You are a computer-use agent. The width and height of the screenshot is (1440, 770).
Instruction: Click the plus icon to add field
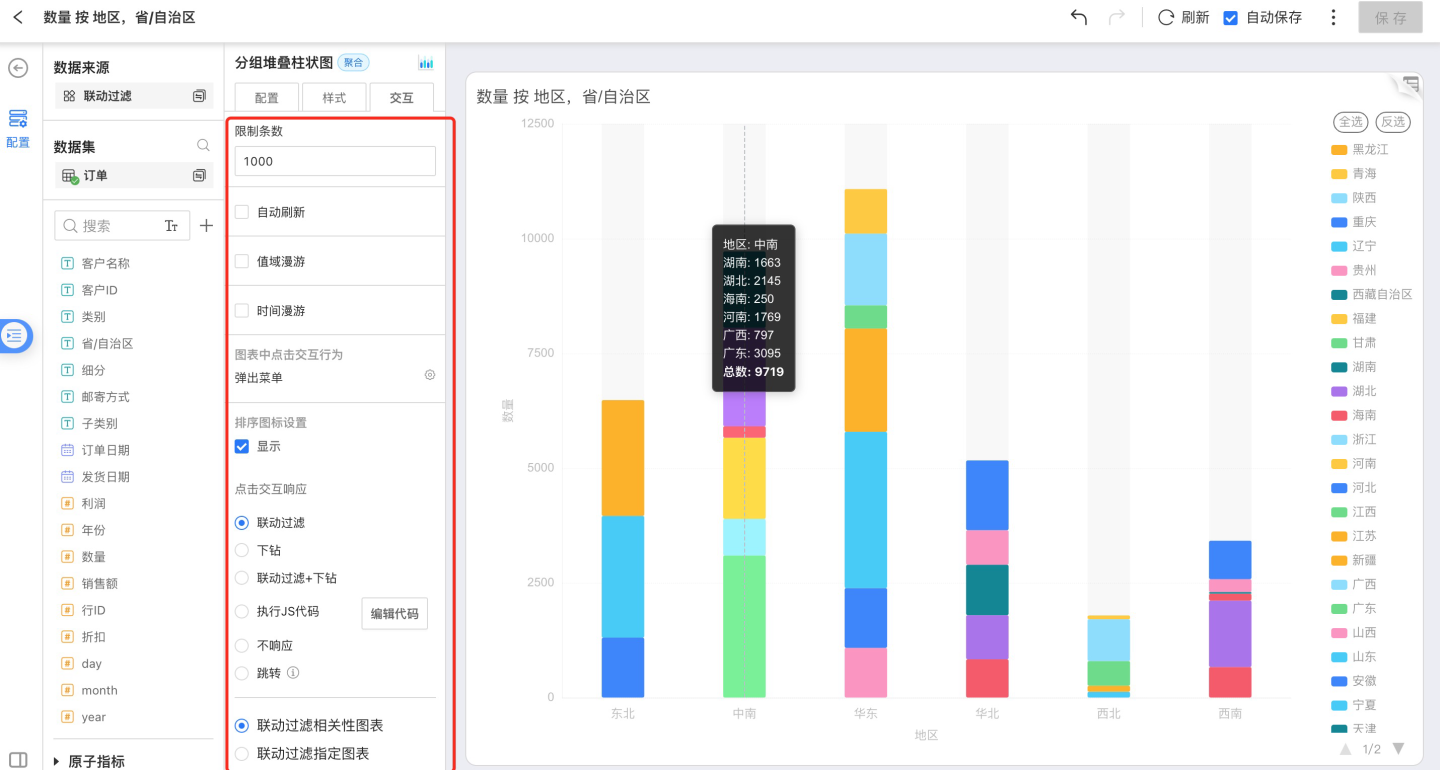click(x=206, y=226)
